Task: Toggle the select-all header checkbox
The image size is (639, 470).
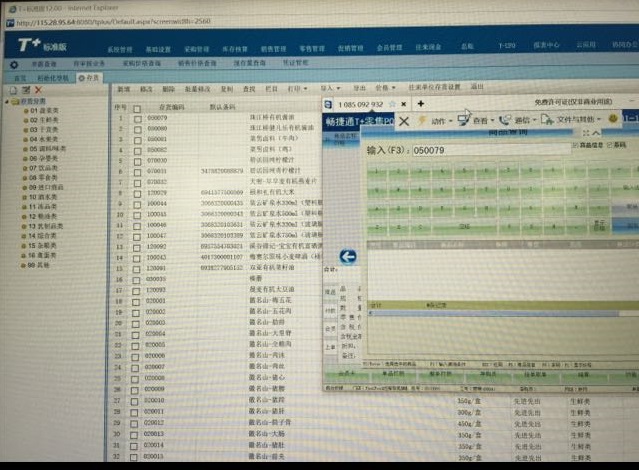Action: click(137, 108)
